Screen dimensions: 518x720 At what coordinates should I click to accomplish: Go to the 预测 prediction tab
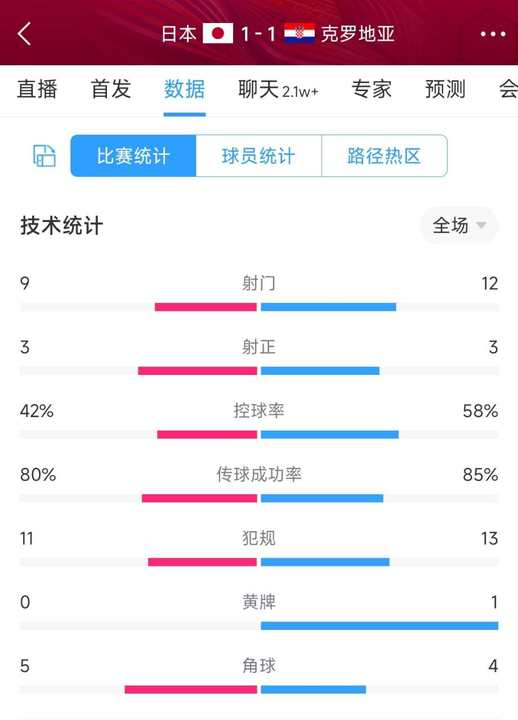445,89
